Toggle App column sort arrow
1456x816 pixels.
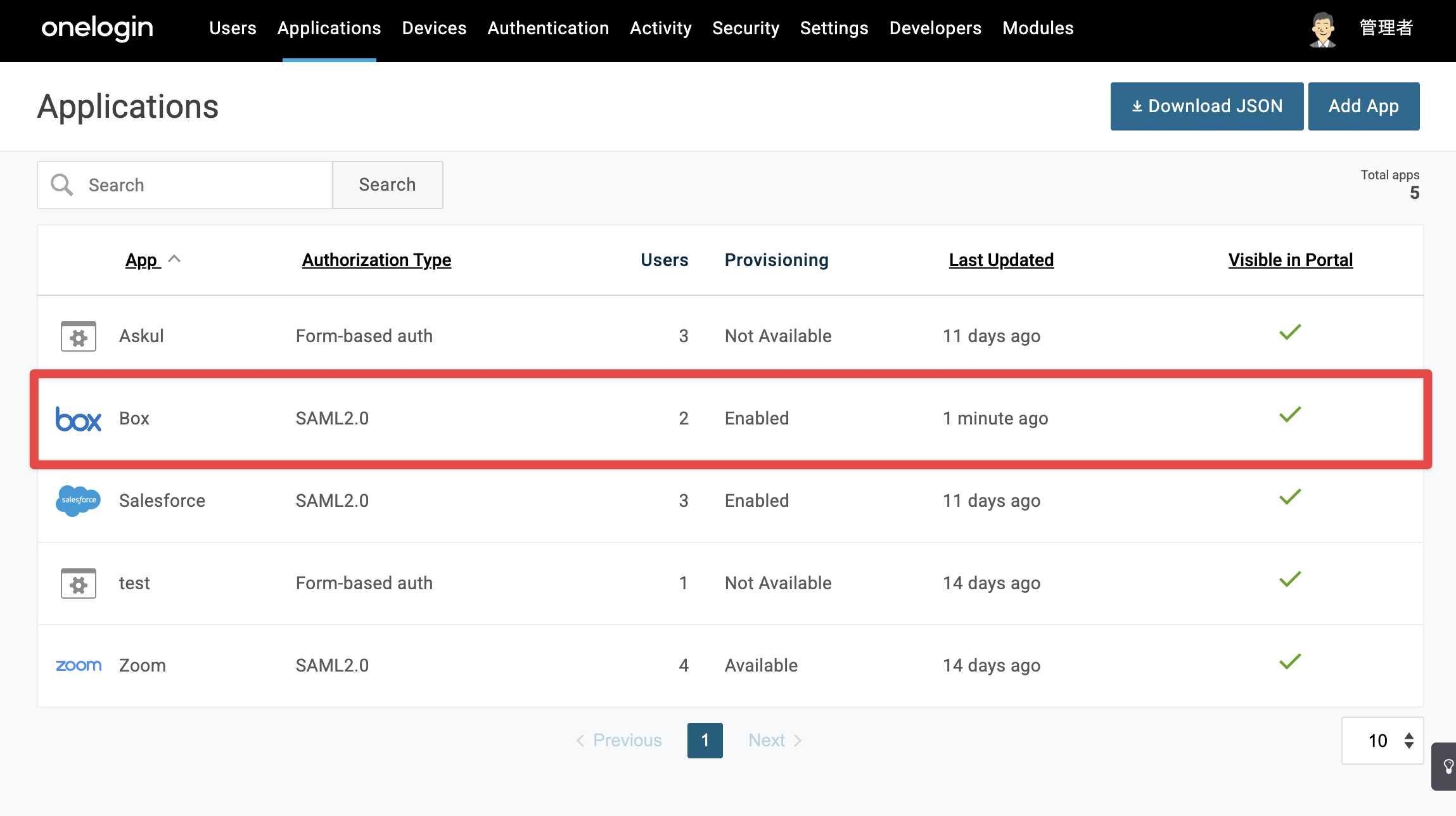[x=174, y=259]
